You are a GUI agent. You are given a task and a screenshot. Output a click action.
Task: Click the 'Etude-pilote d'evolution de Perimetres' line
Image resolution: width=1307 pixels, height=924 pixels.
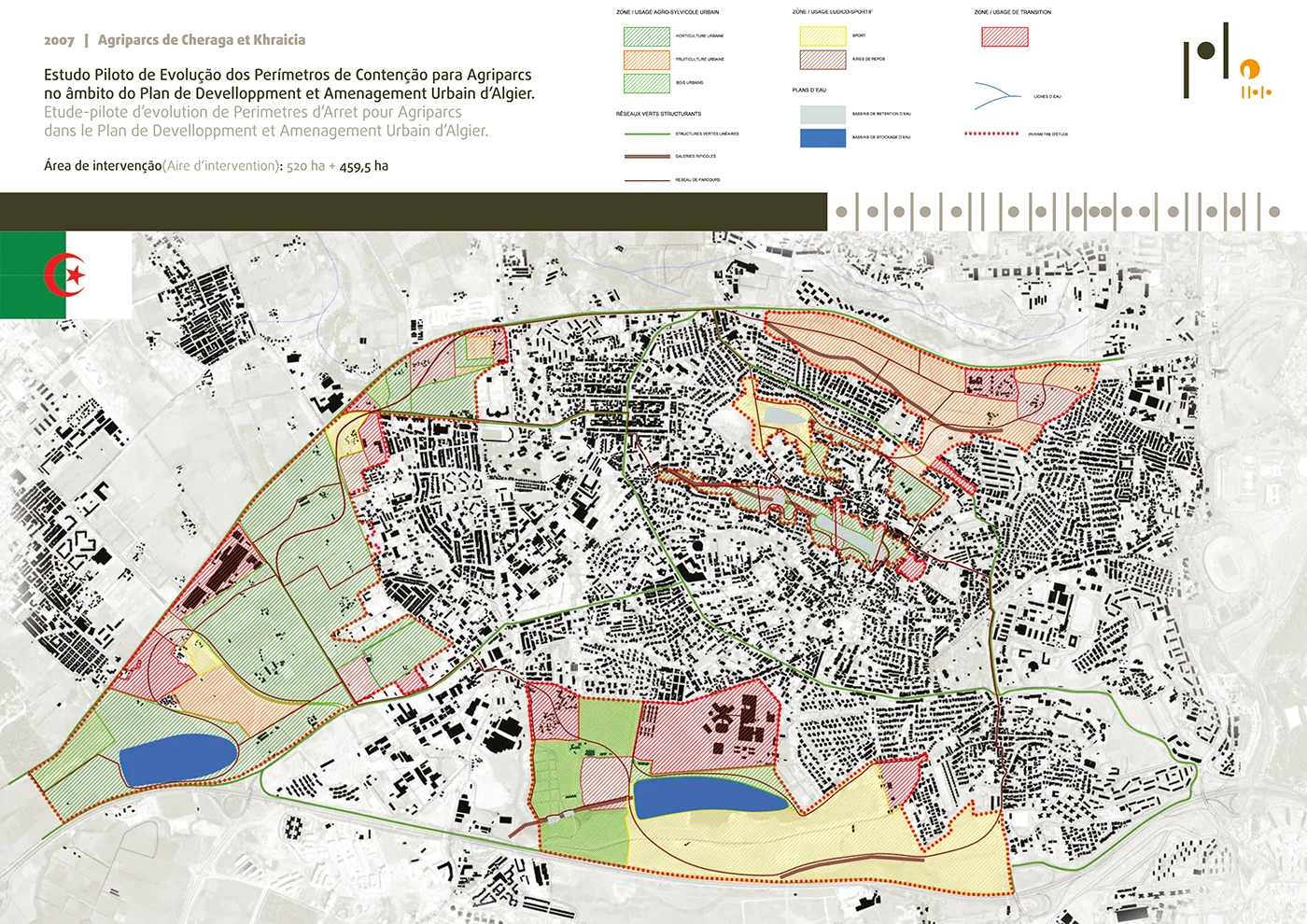(253, 112)
